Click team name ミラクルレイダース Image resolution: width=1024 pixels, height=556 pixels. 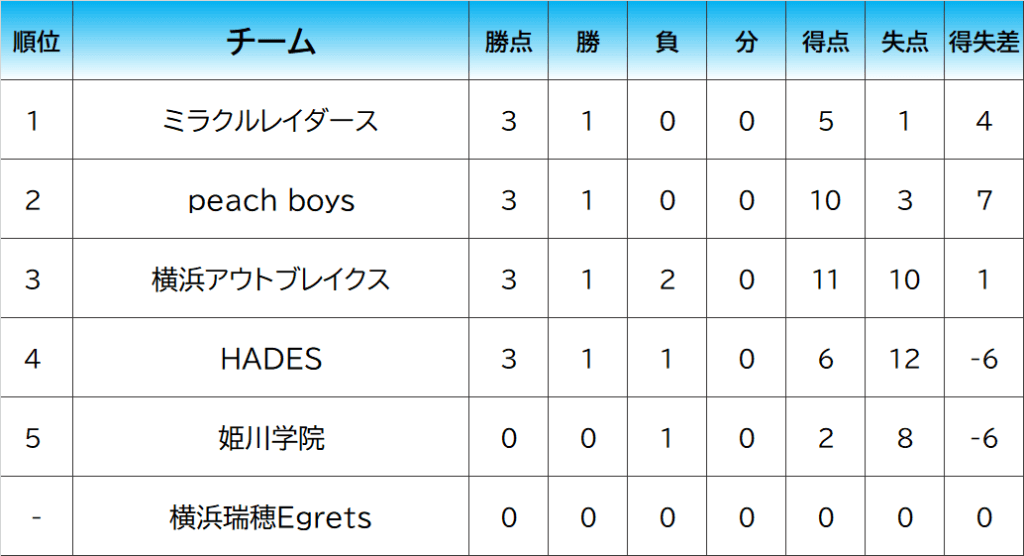271,121
